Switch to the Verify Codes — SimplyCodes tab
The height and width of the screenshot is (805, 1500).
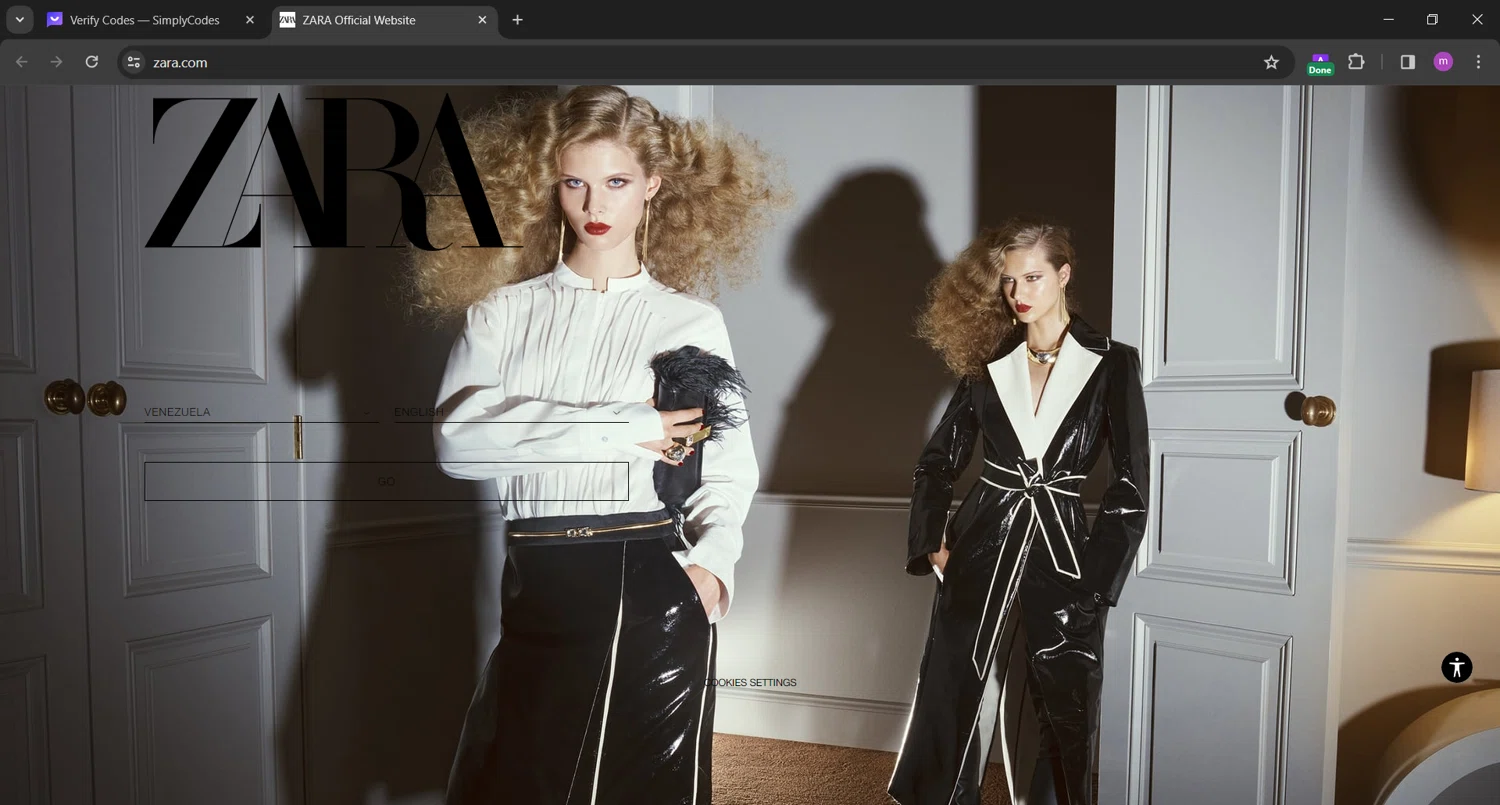click(x=144, y=20)
